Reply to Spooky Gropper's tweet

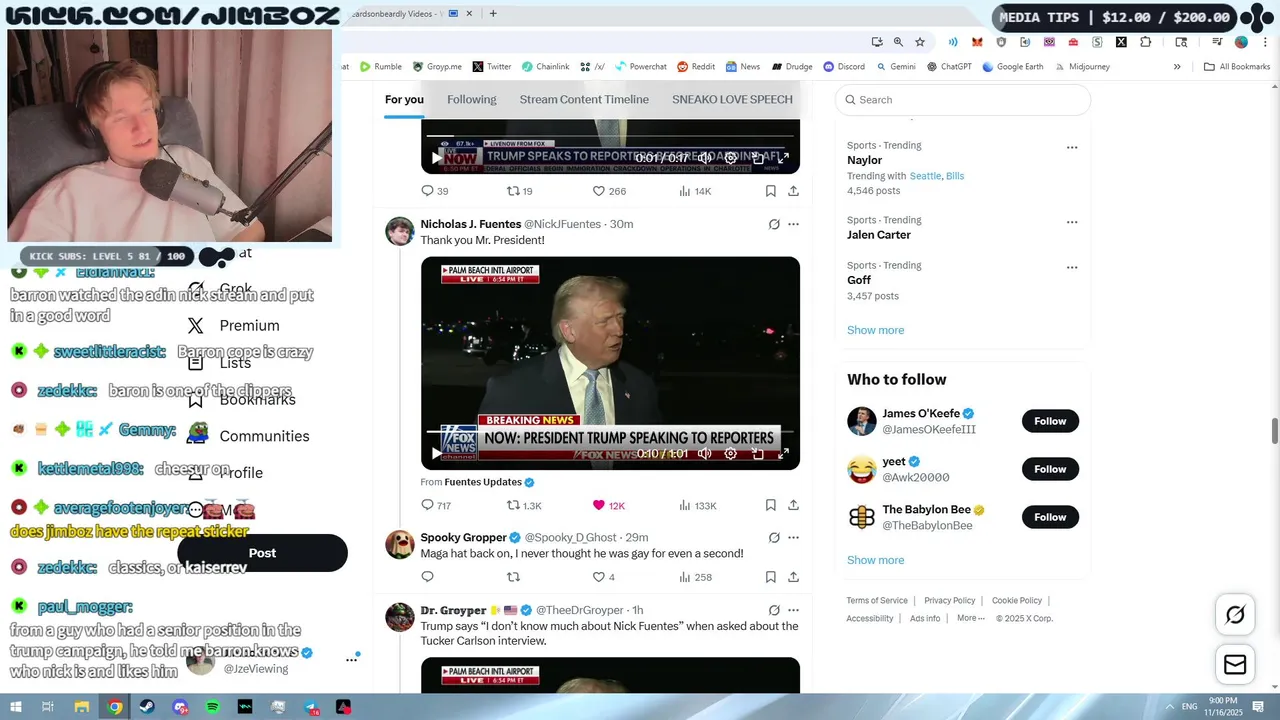tap(428, 577)
